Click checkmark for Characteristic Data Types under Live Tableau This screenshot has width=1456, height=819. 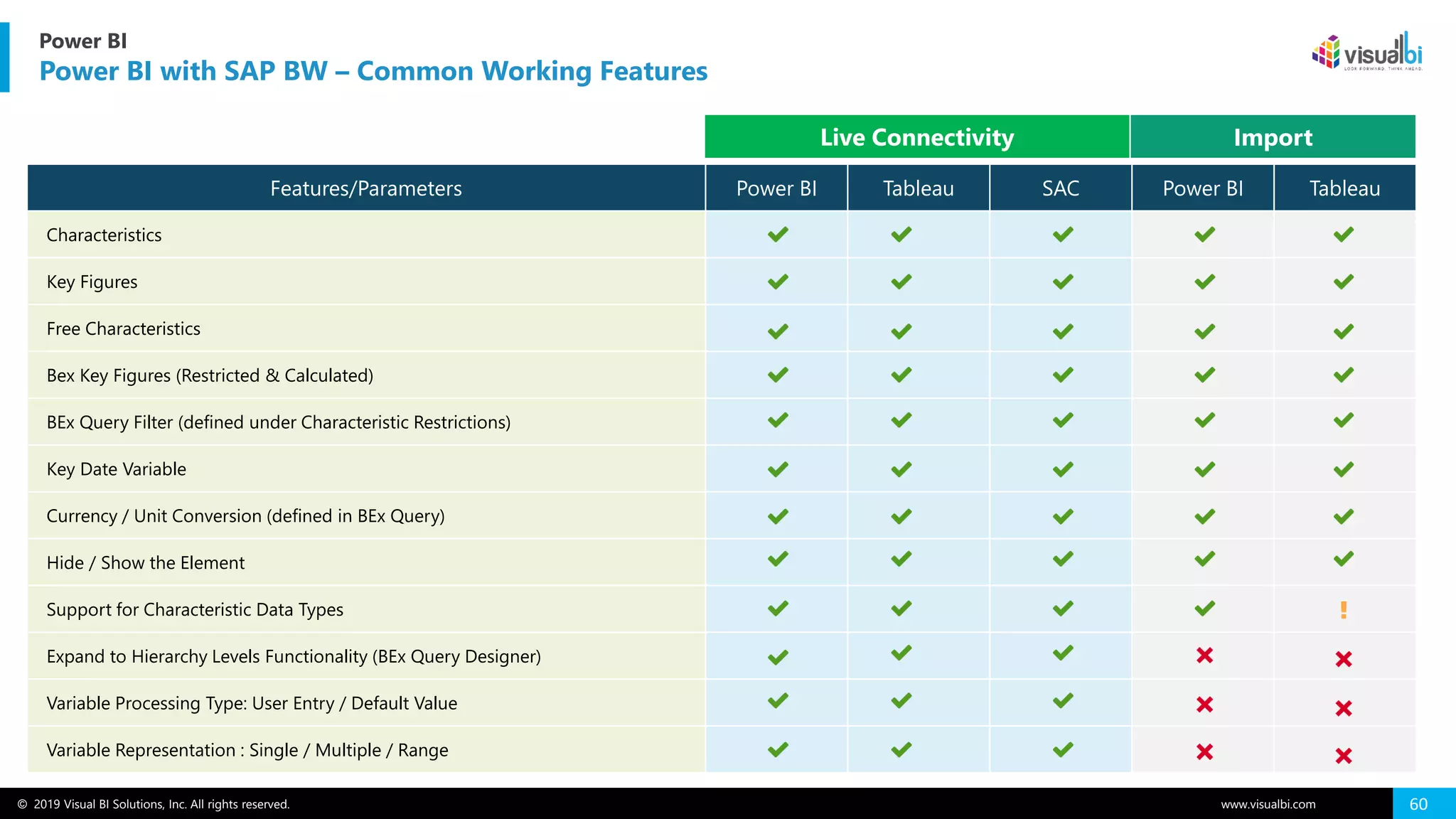[901, 609]
